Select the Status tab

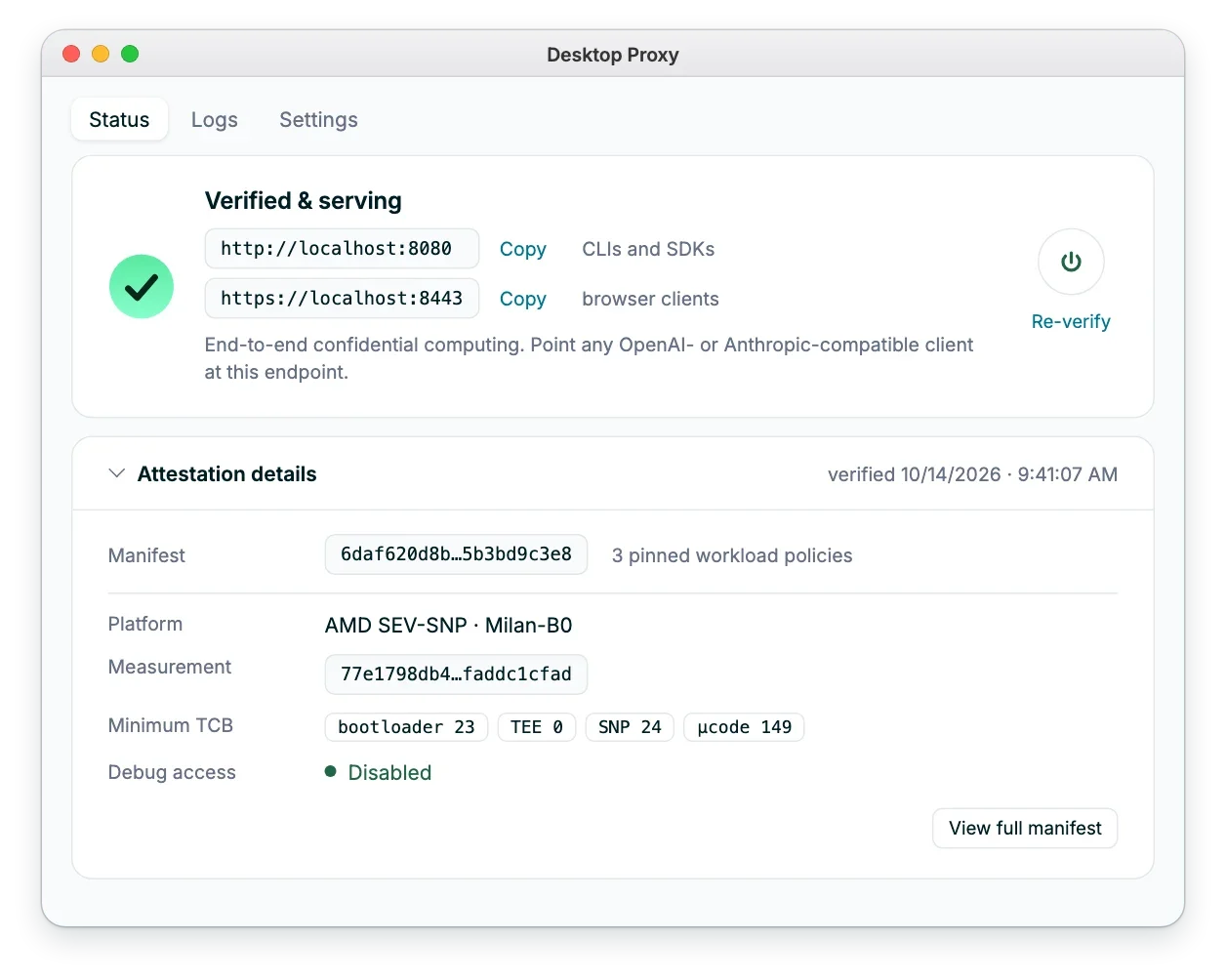click(x=119, y=120)
